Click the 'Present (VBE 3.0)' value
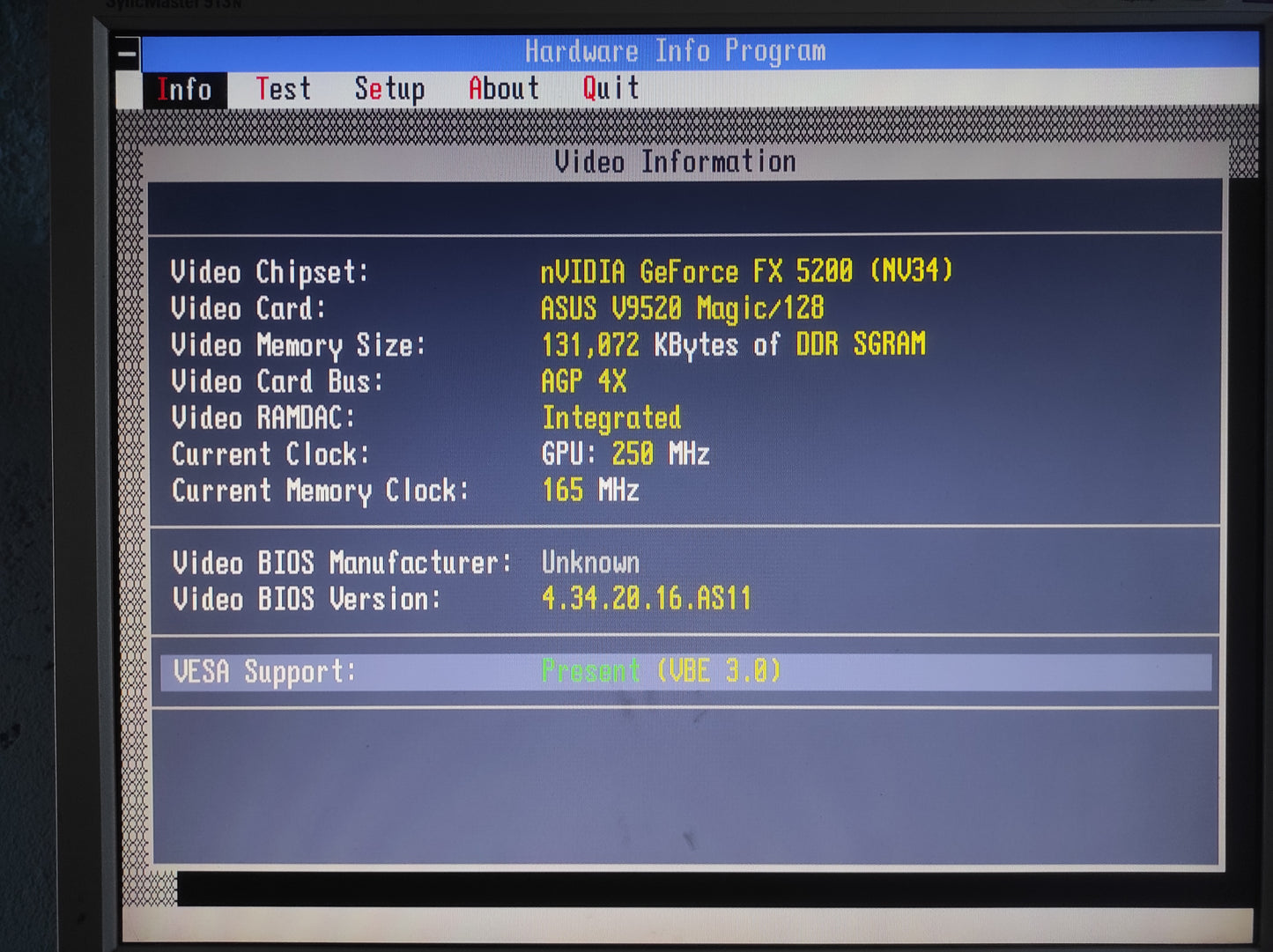Image resolution: width=1273 pixels, height=952 pixels. [x=661, y=671]
